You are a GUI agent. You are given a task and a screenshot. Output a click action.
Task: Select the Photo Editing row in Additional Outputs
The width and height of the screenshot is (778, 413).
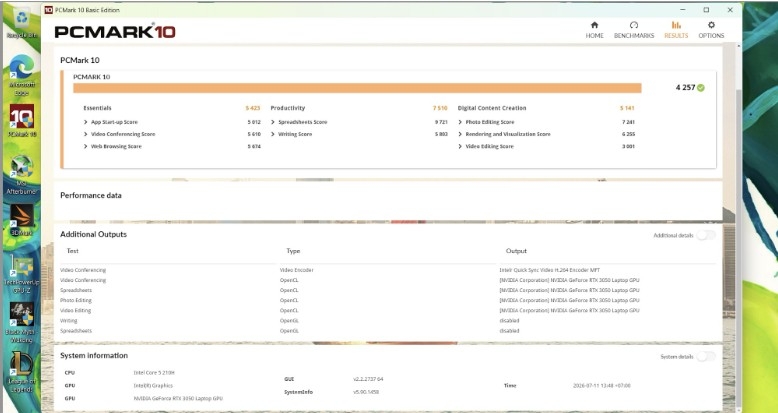tap(388, 300)
